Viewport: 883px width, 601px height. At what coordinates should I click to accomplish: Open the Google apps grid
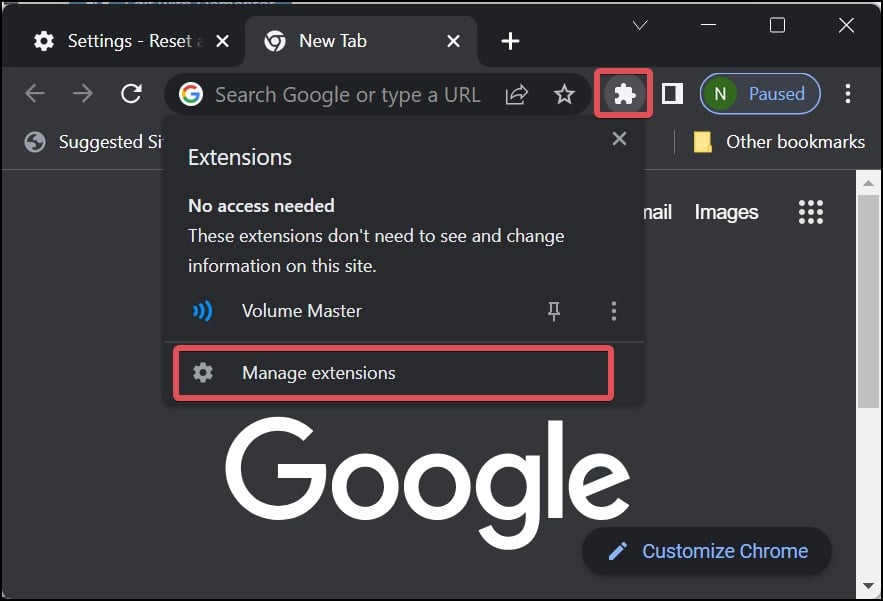pyautogui.click(x=810, y=212)
